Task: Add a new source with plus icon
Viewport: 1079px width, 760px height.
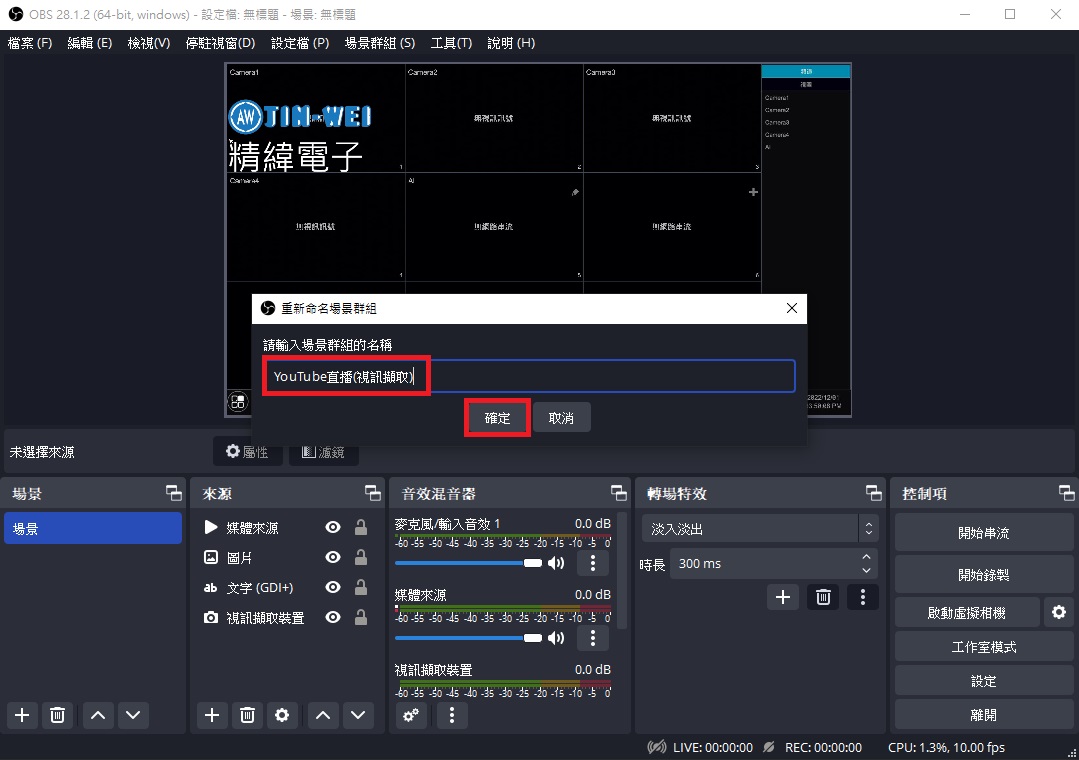Action: click(x=212, y=715)
